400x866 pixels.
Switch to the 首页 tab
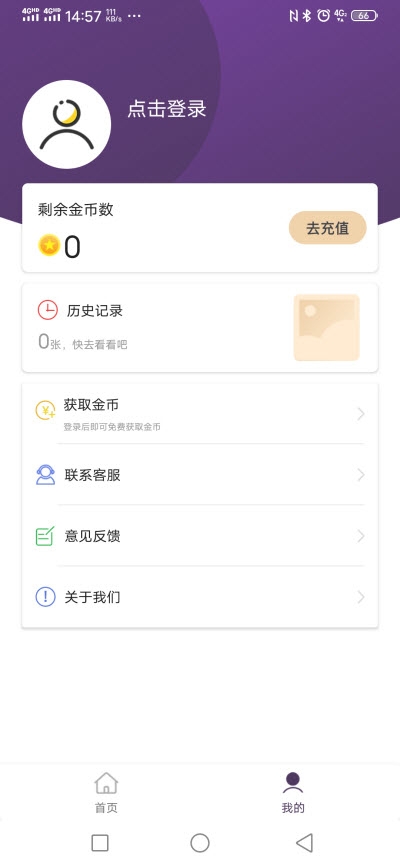click(106, 793)
